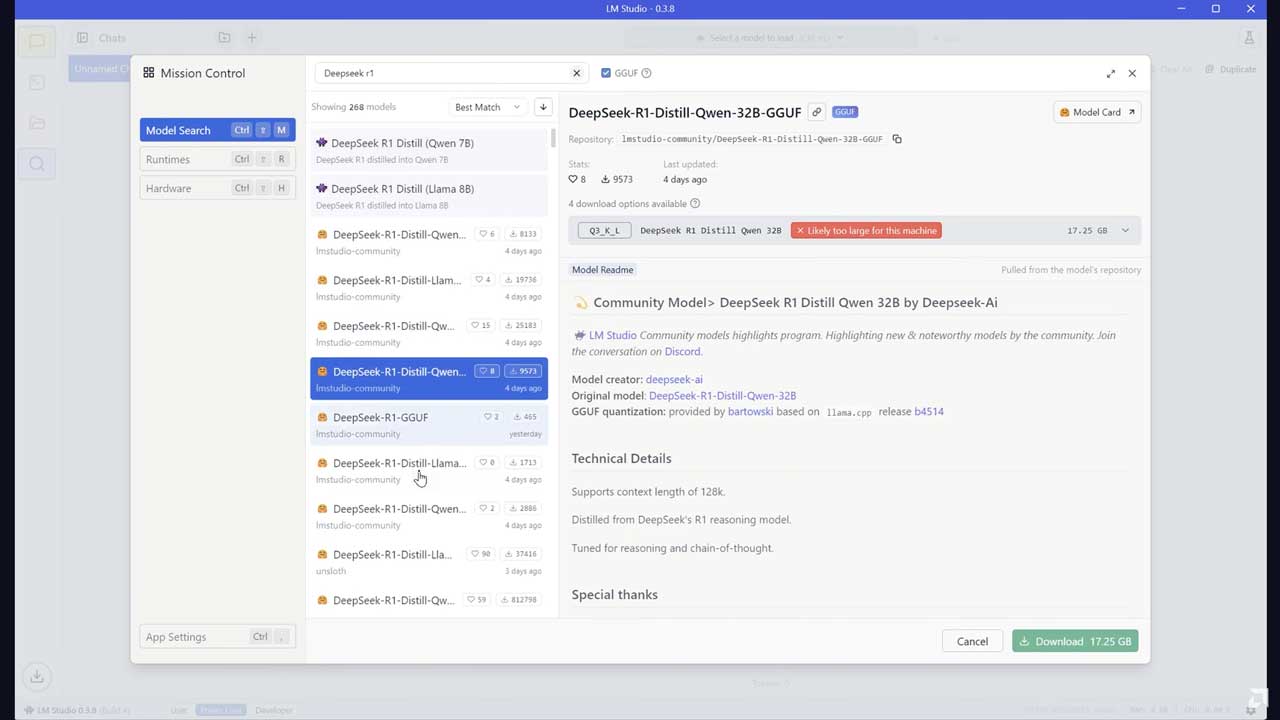Image resolution: width=1280 pixels, height=720 pixels.
Task: Open the GGUF filter info icon
Action: tap(646, 73)
